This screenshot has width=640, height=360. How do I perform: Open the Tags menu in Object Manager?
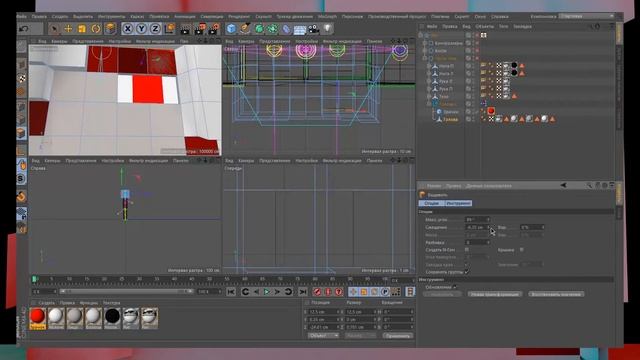[x=503, y=27]
